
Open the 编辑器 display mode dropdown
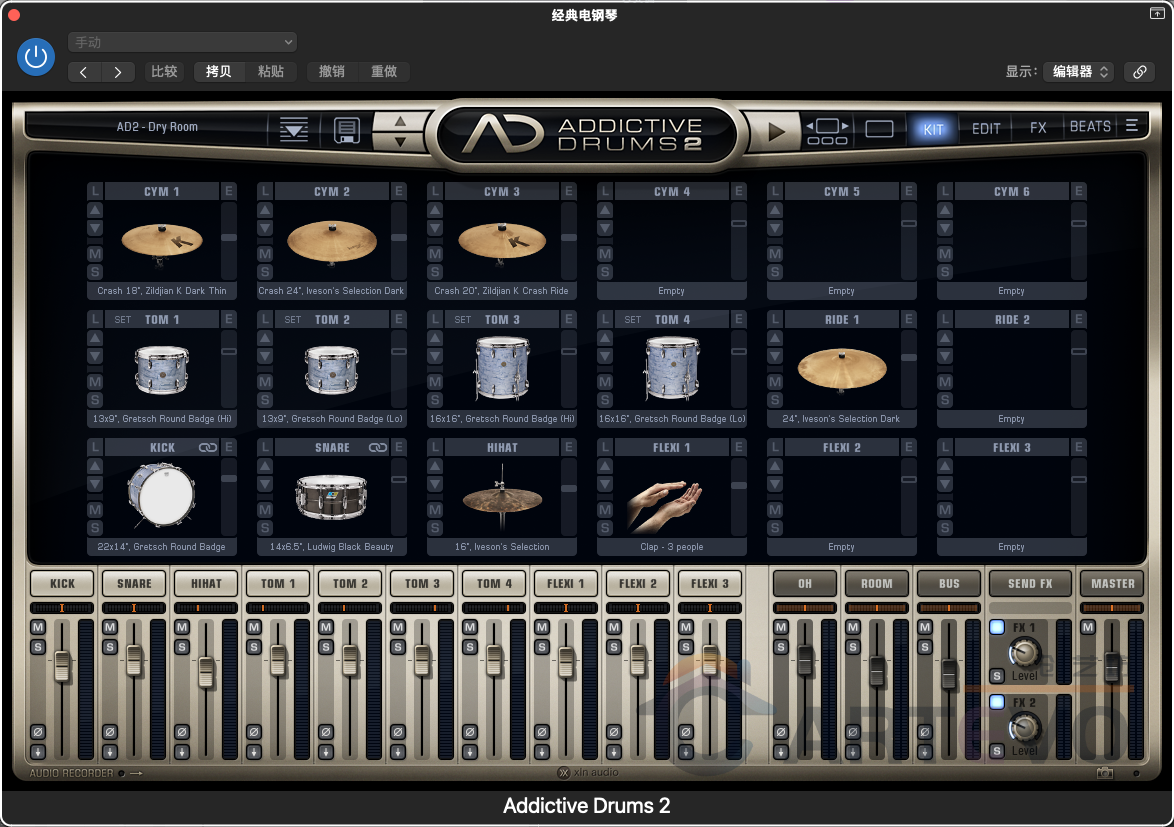click(1078, 71)
